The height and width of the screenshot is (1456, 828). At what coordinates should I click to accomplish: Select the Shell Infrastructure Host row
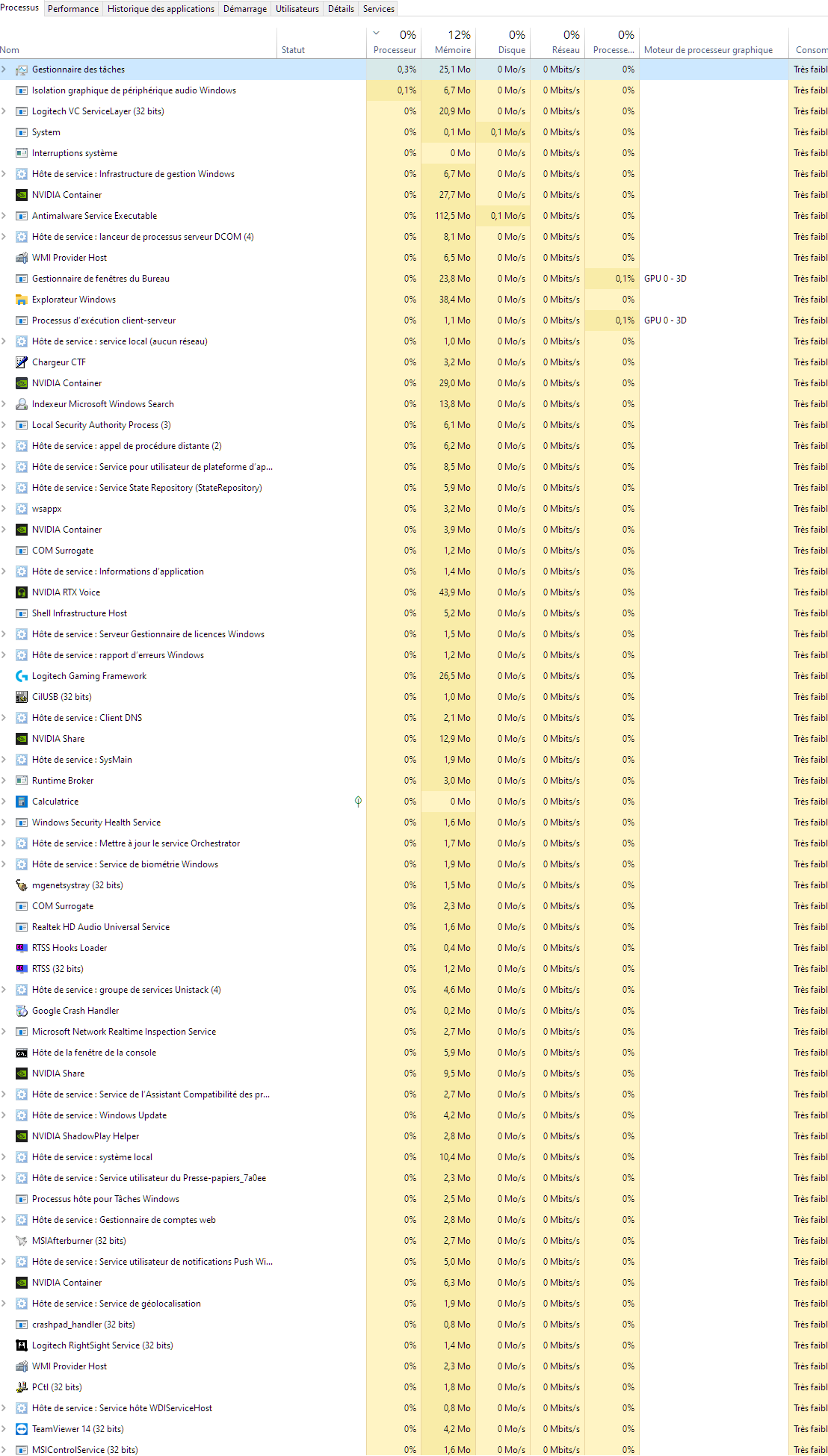414,613
